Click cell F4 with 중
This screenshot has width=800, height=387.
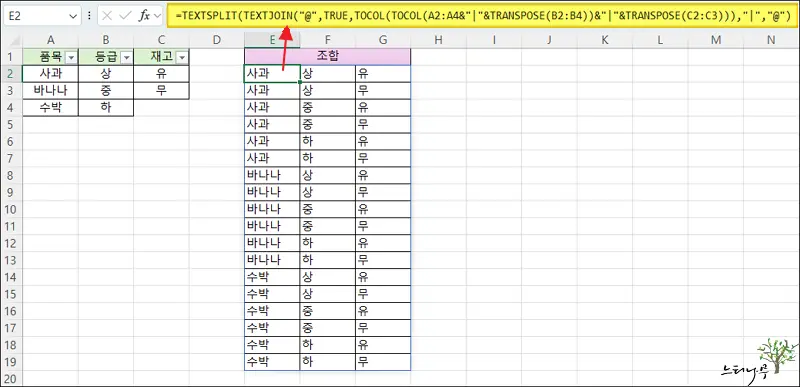tap(328, 108)
